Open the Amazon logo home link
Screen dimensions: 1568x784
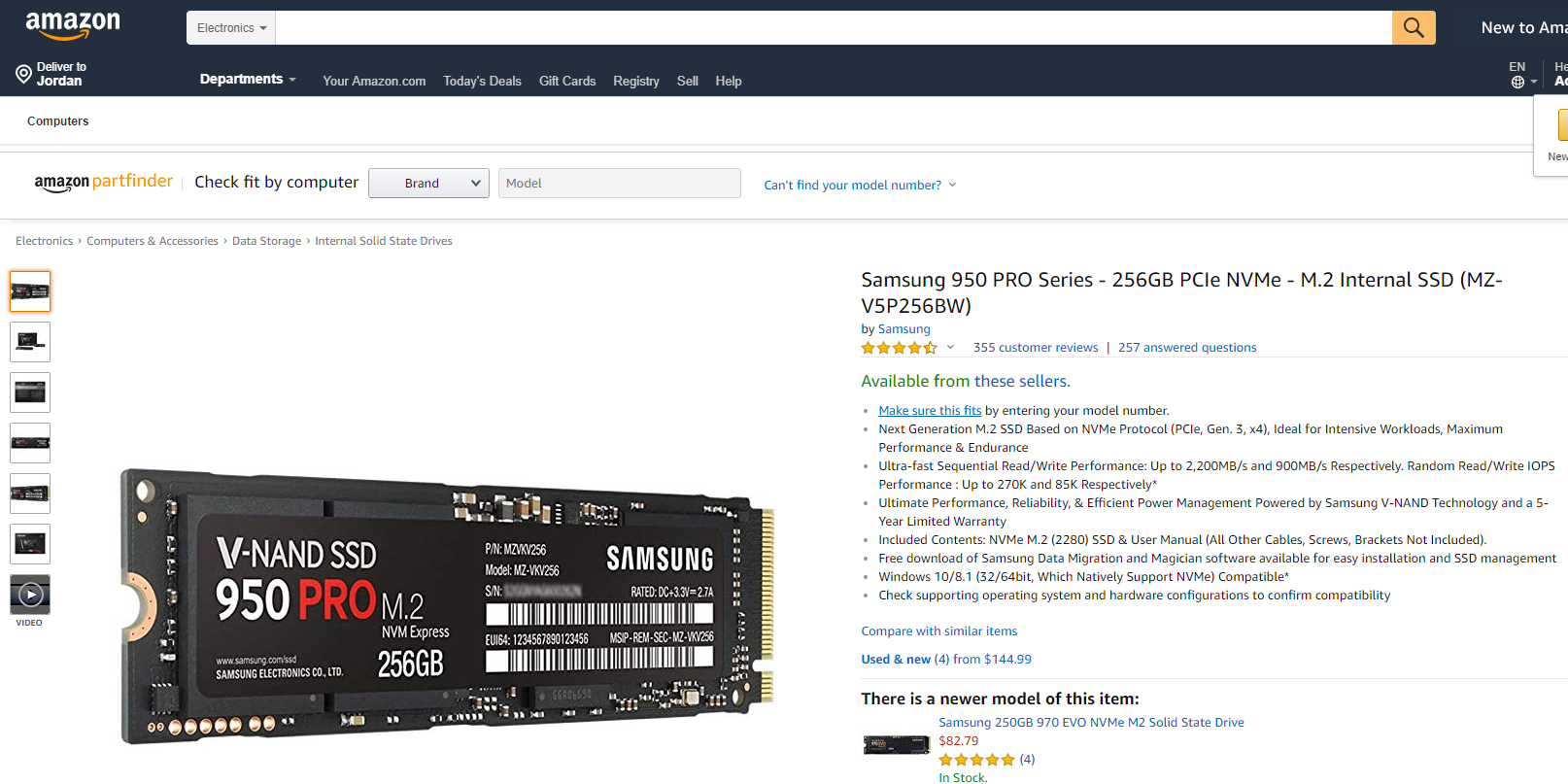73,26
